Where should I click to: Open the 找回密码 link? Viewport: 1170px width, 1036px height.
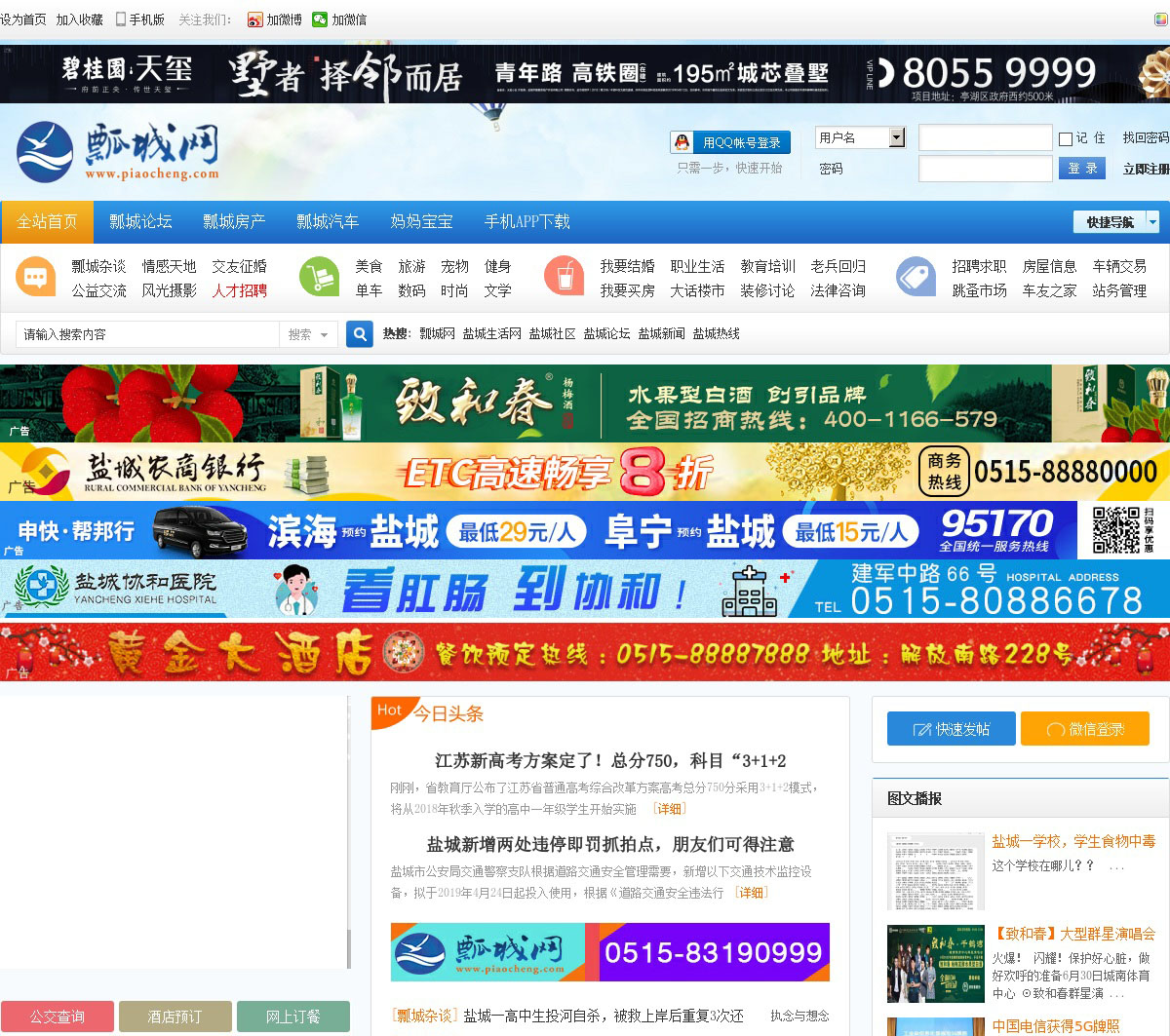(1146, 138)
